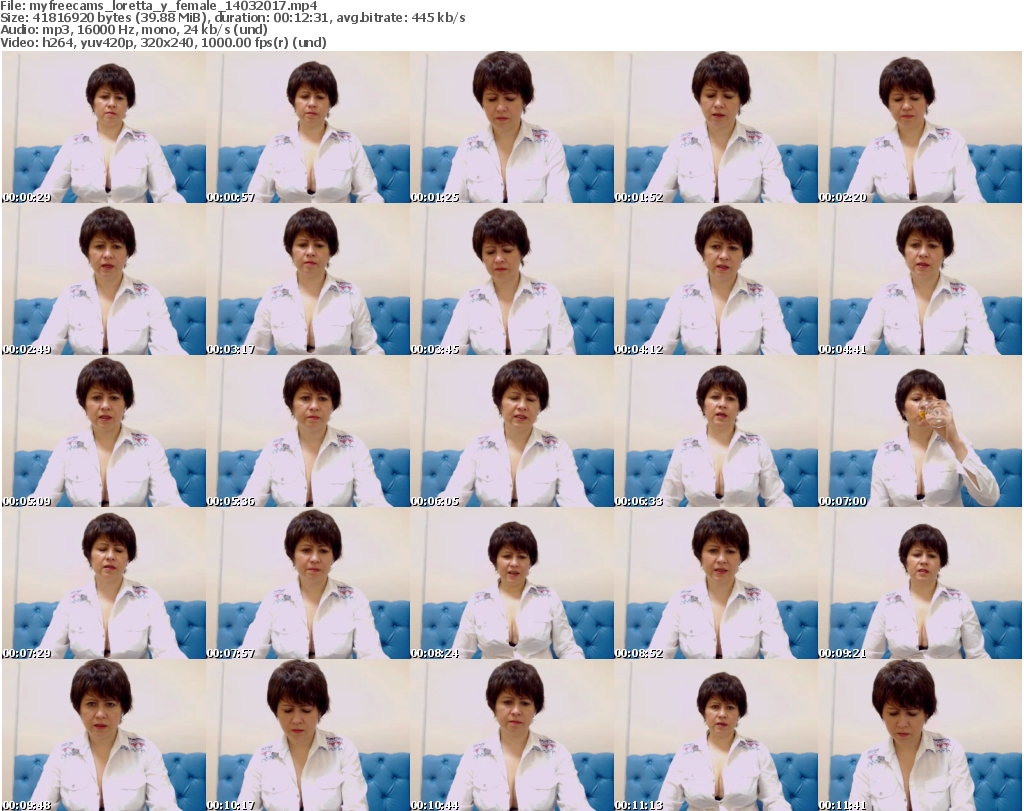Click the Size and duration info line
Viewport: 1024px width, 811px height.
(232, 18)
